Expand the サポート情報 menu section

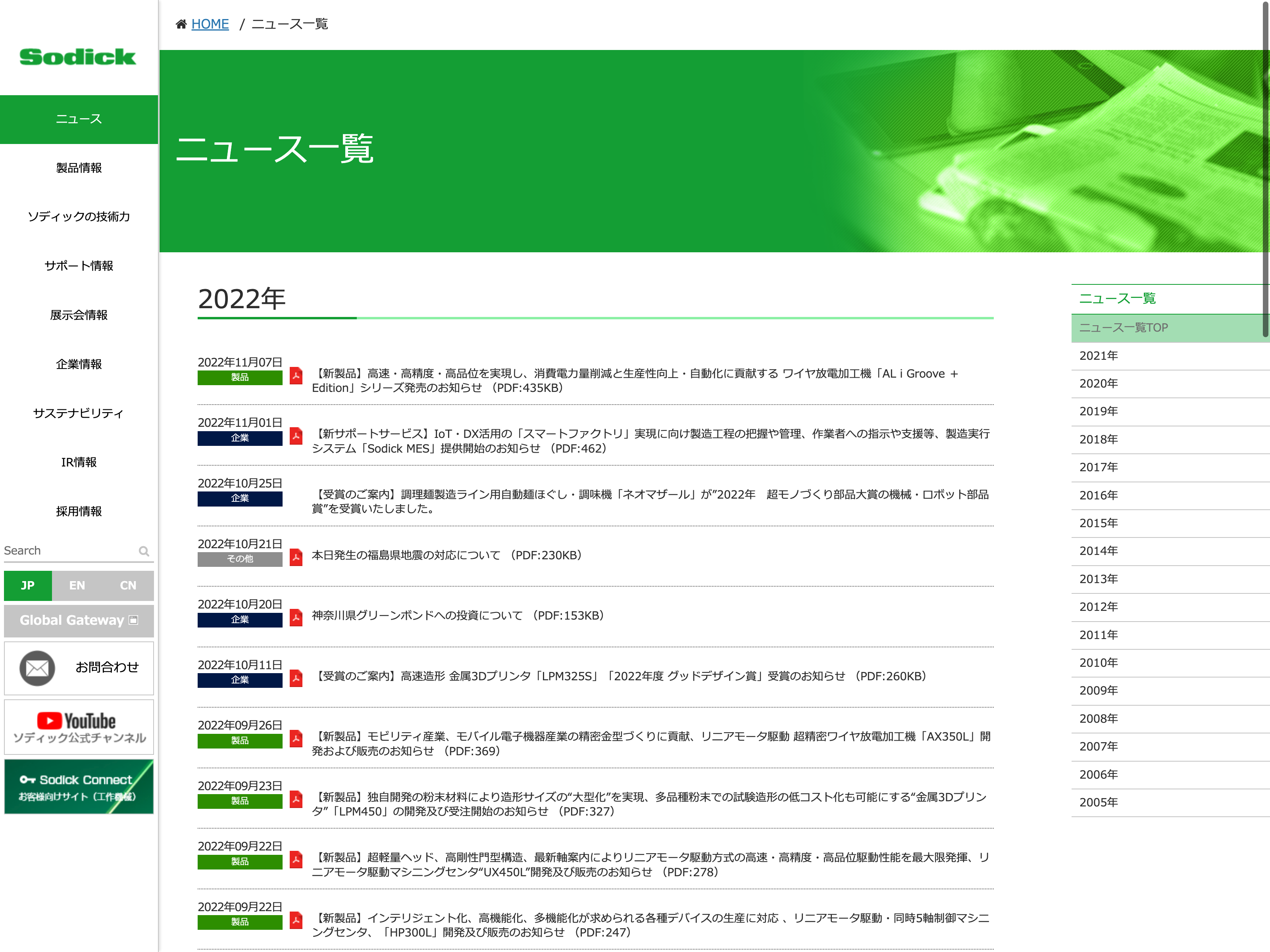click(x=79, y=266)
